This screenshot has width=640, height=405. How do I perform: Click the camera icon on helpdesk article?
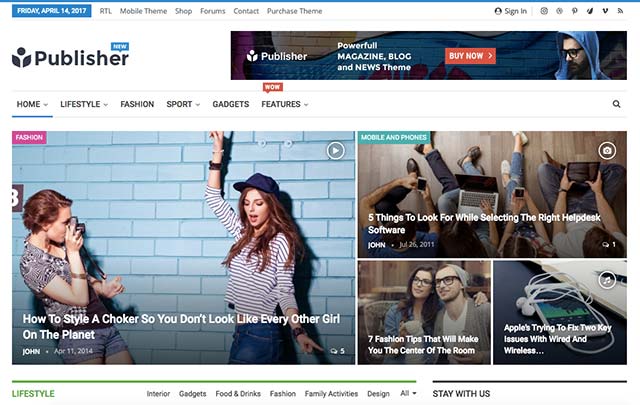point(606,150)
